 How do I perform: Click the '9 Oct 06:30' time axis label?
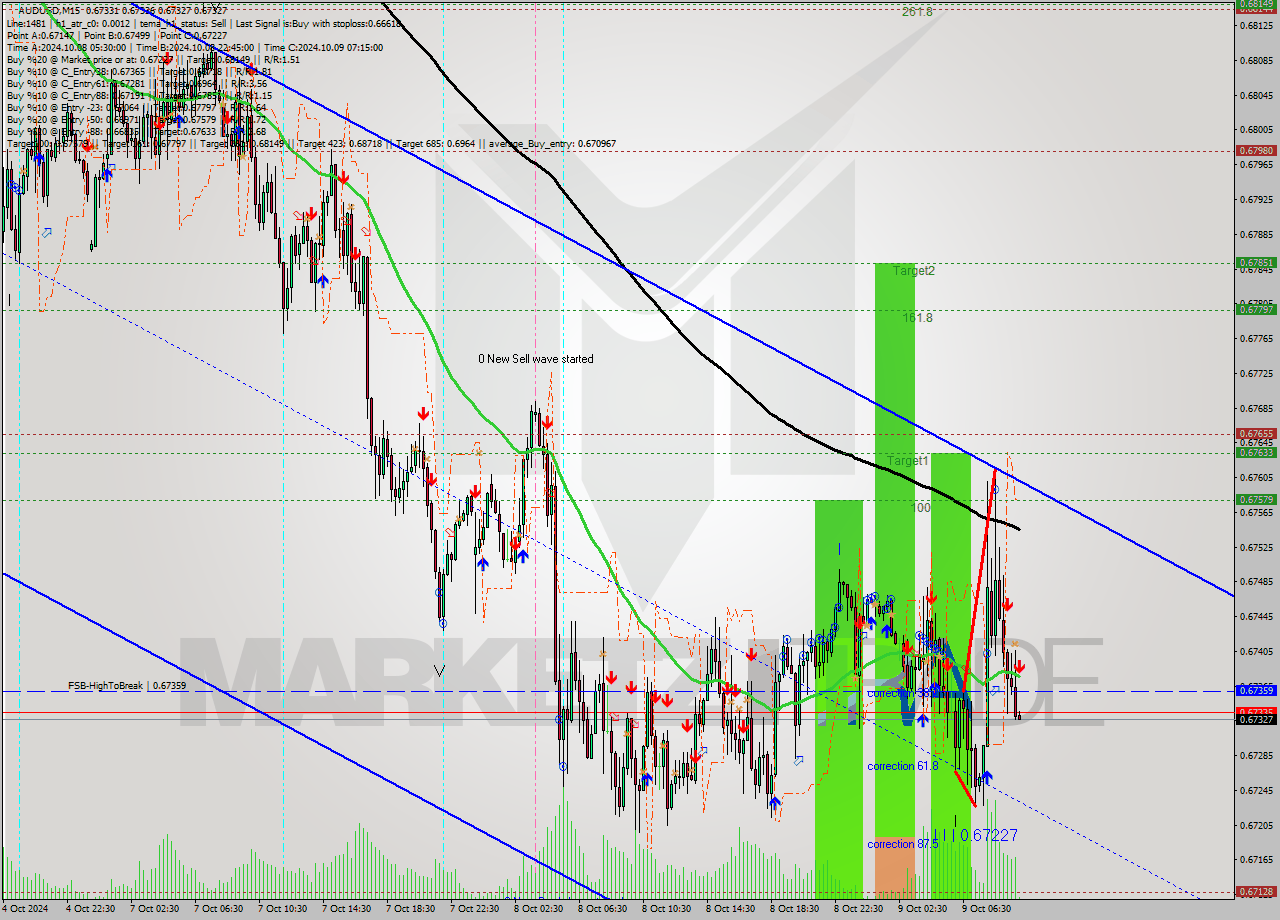pos(986,909)
